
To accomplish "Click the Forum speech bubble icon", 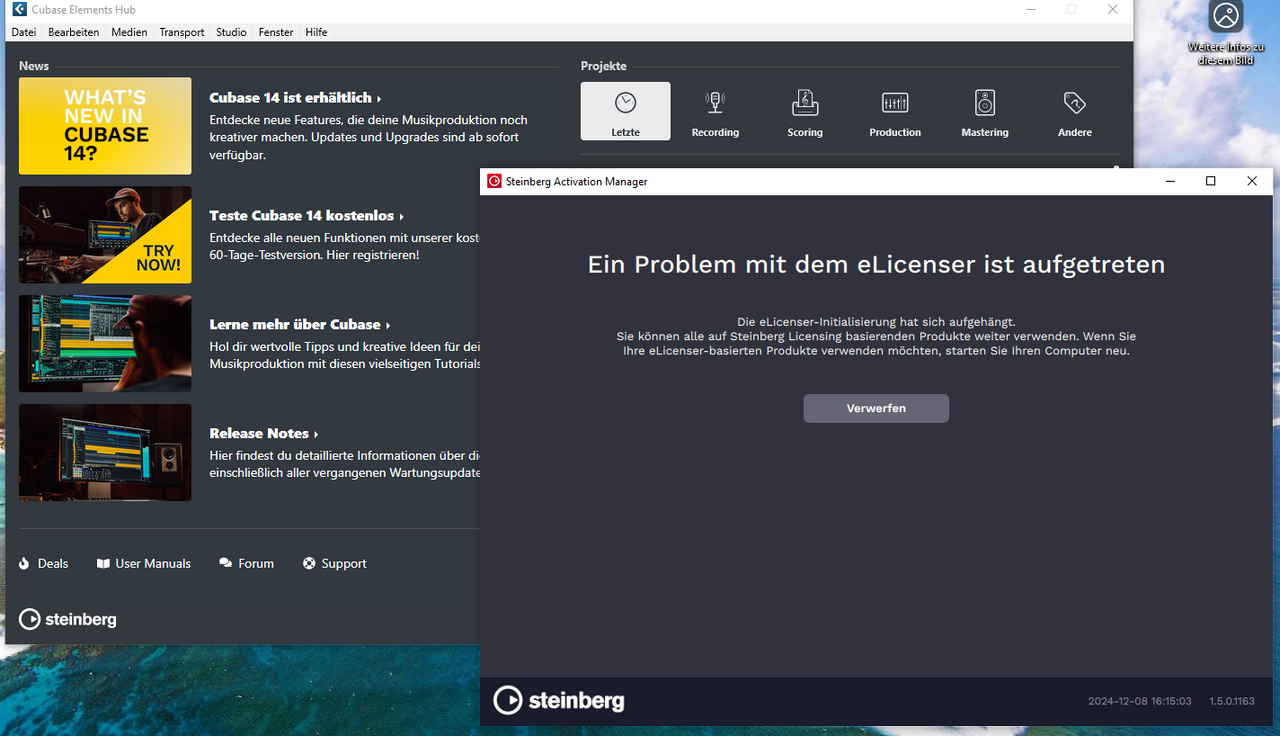I will [x=226, y=564].
